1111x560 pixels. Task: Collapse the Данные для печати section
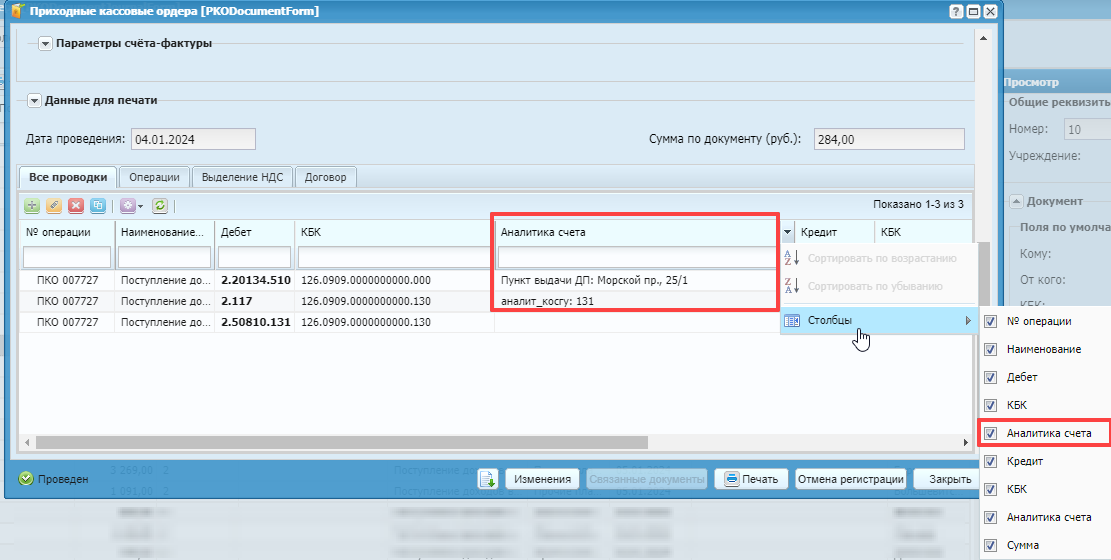coord(34,100)
